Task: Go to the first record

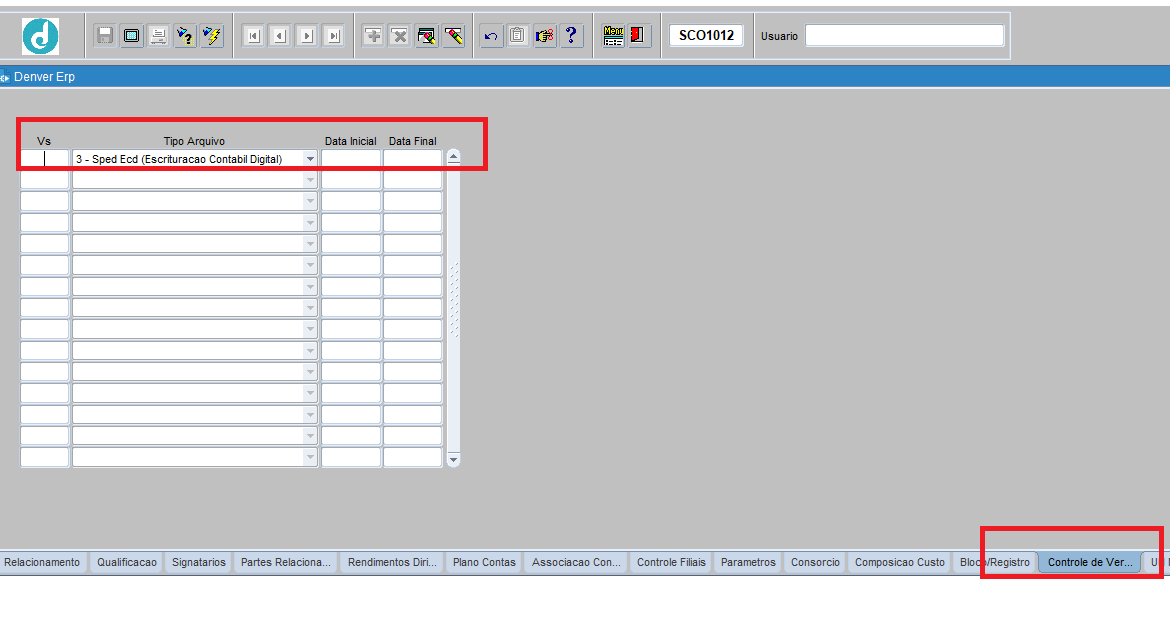Action: point(254,36)
